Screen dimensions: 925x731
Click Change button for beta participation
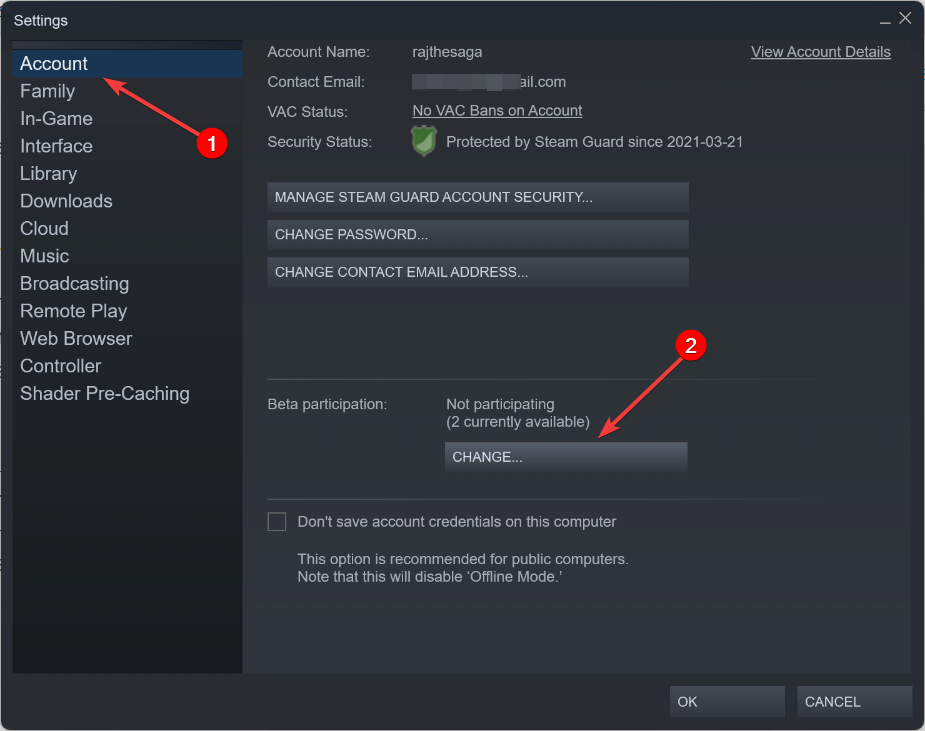566,457
